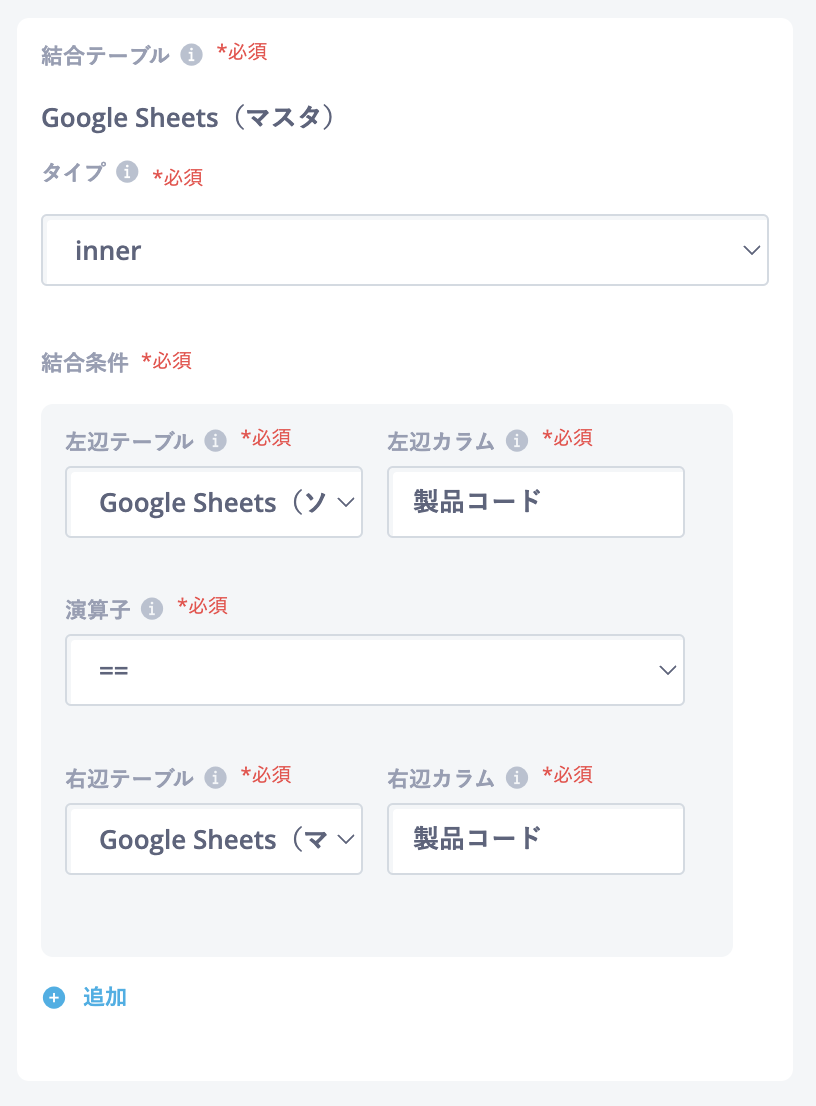Focus the 右辺カラム input with 製品コード
This screenshot has height=1106, width=816.
click(536, 839)
